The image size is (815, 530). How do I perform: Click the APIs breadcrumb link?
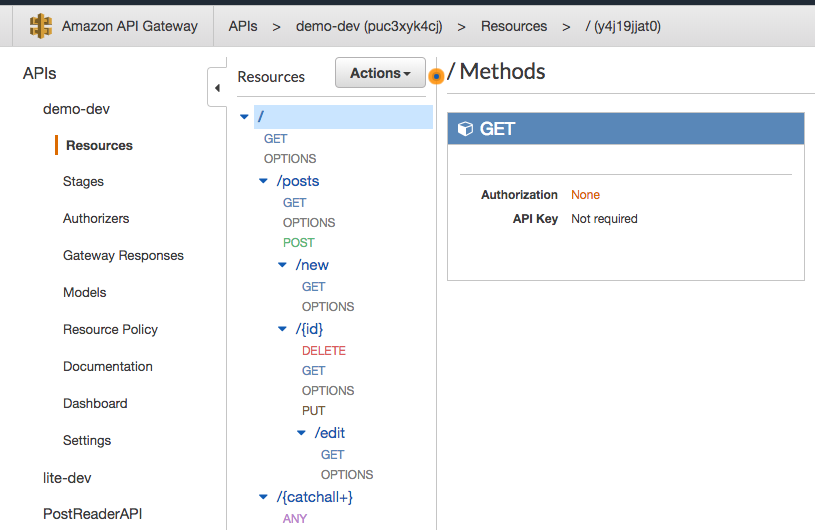tap(242, 26)
